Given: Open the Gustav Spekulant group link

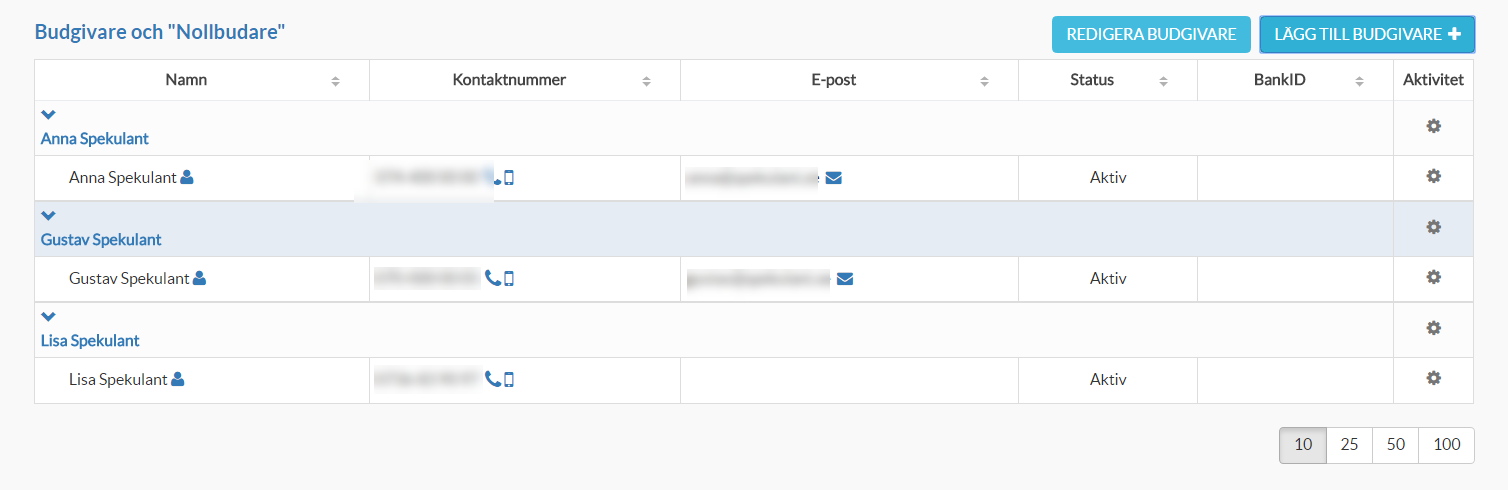Looking at the screenshot, I should click(101, 240).
